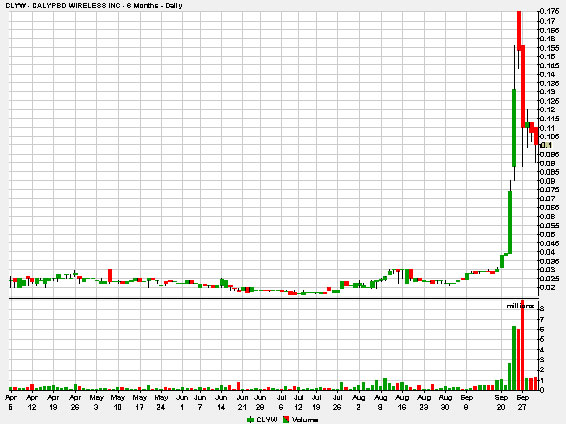Click the 0.02 price axis label
This screenshot has height=424, width=566.
[548, 287]
